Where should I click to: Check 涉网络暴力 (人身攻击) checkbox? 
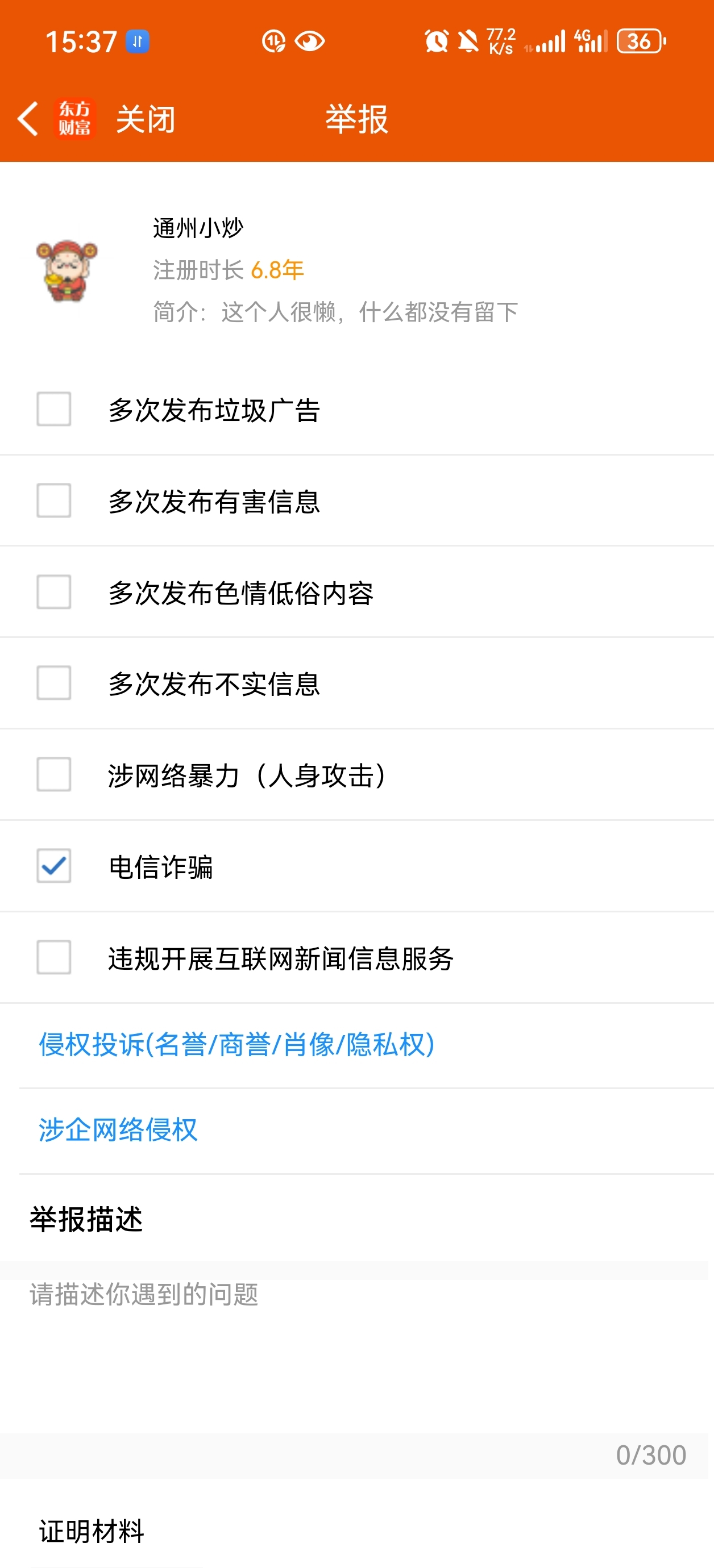pos(53,774)
